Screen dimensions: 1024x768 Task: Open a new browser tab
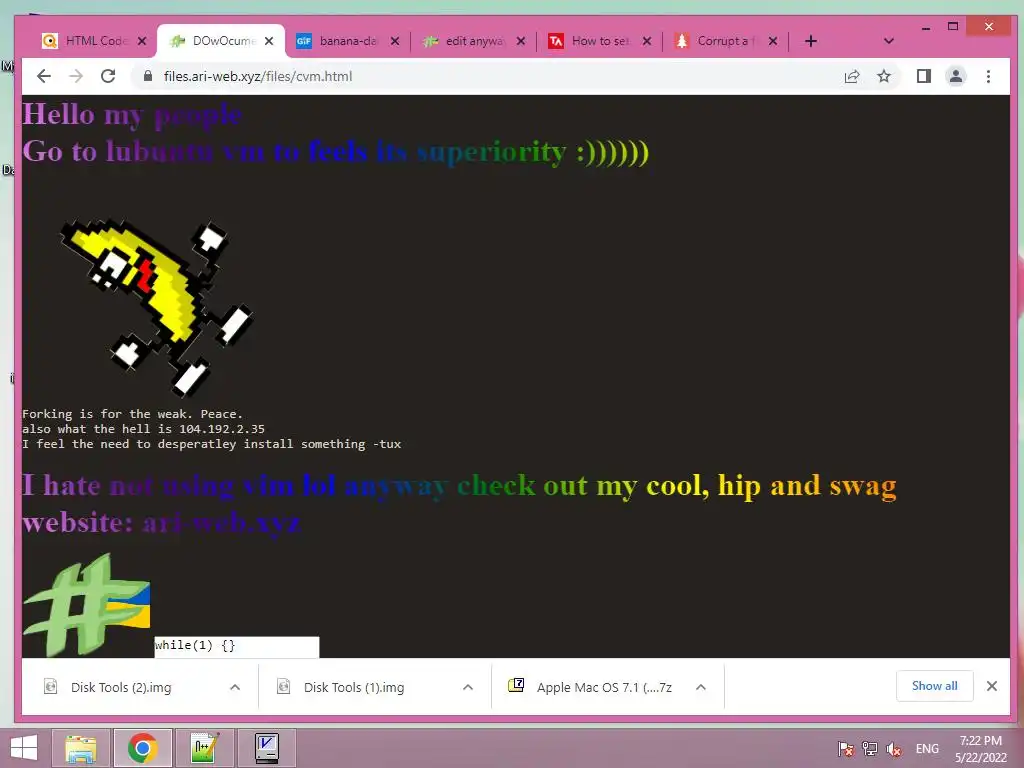click(810, 41)
